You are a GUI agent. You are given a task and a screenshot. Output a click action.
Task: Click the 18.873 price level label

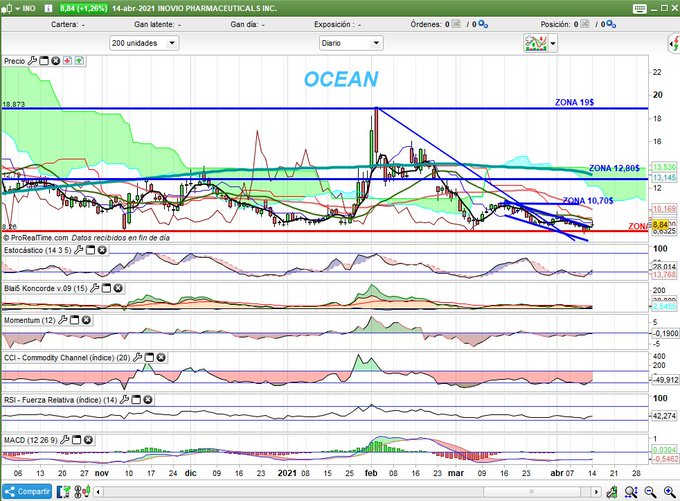tap(13, 105)
